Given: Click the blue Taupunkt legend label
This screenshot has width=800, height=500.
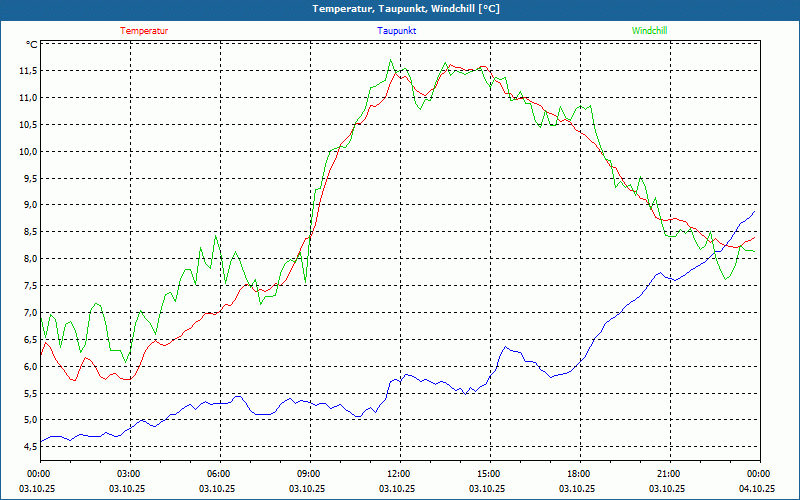Looking at the screenshot, I should 397,31.
